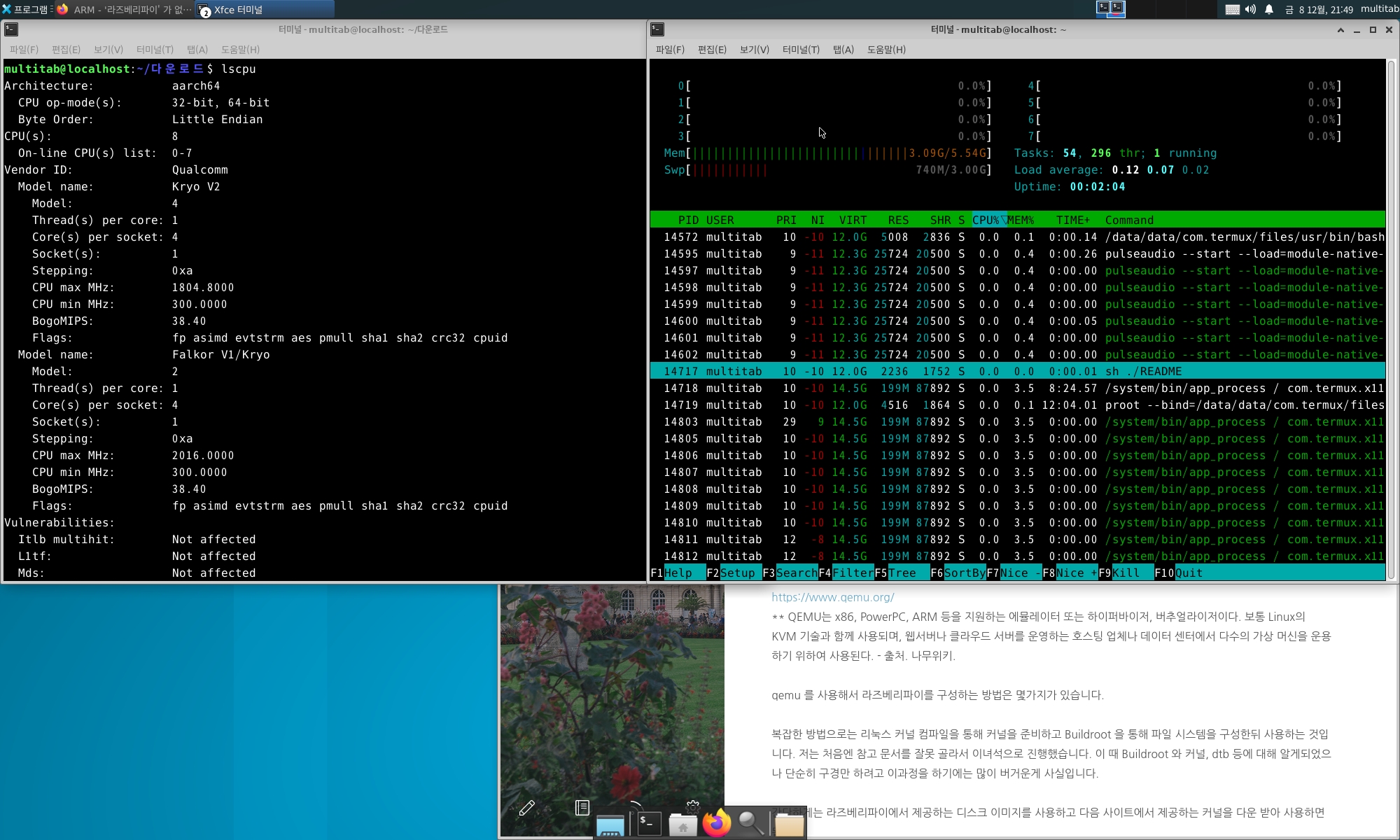Open the notification bell in the panel
Viewport: 1400px width, 840px height.
(1268, 9)
